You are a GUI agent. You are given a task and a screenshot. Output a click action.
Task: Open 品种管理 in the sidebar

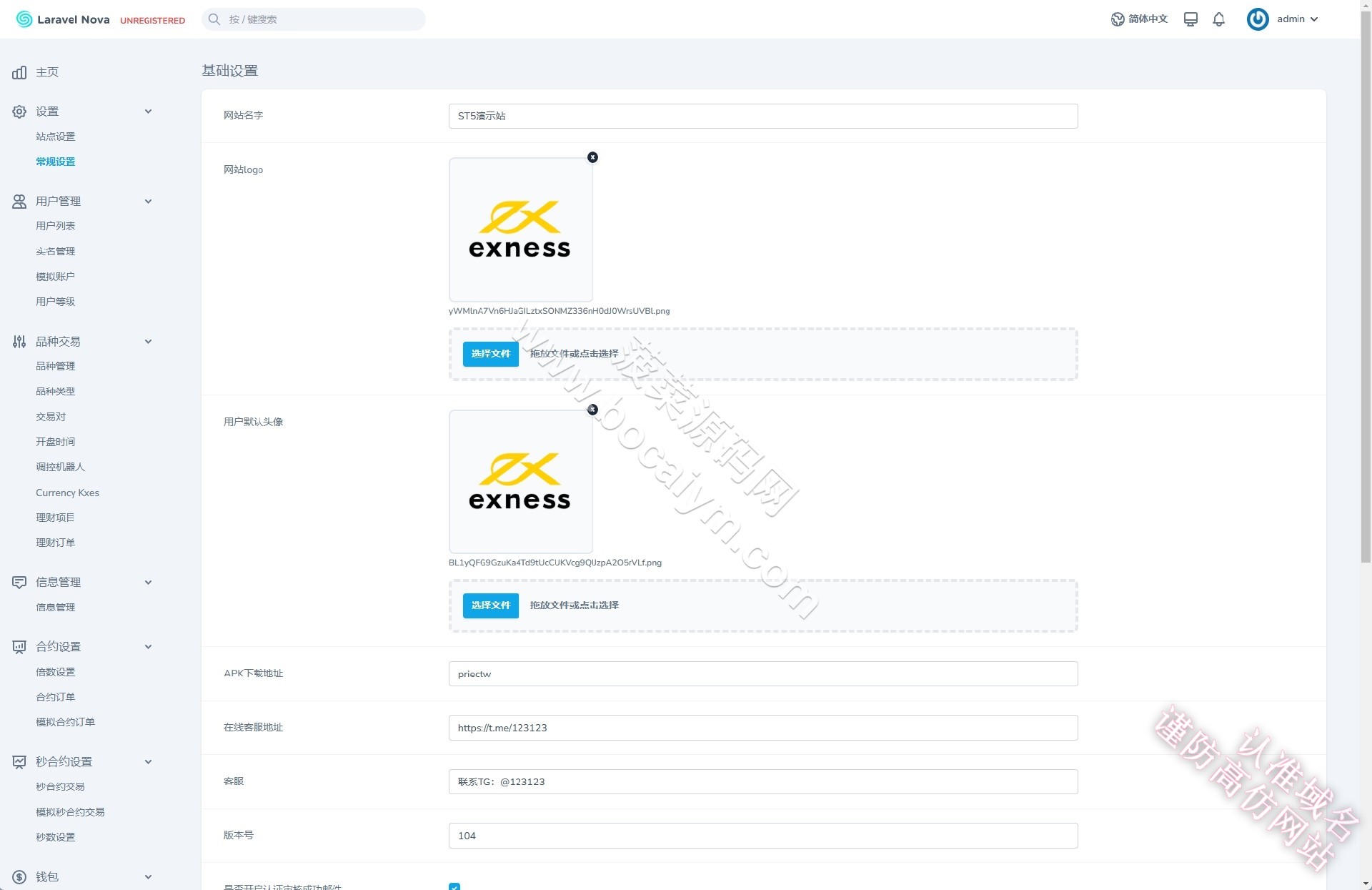click(56, 366)
